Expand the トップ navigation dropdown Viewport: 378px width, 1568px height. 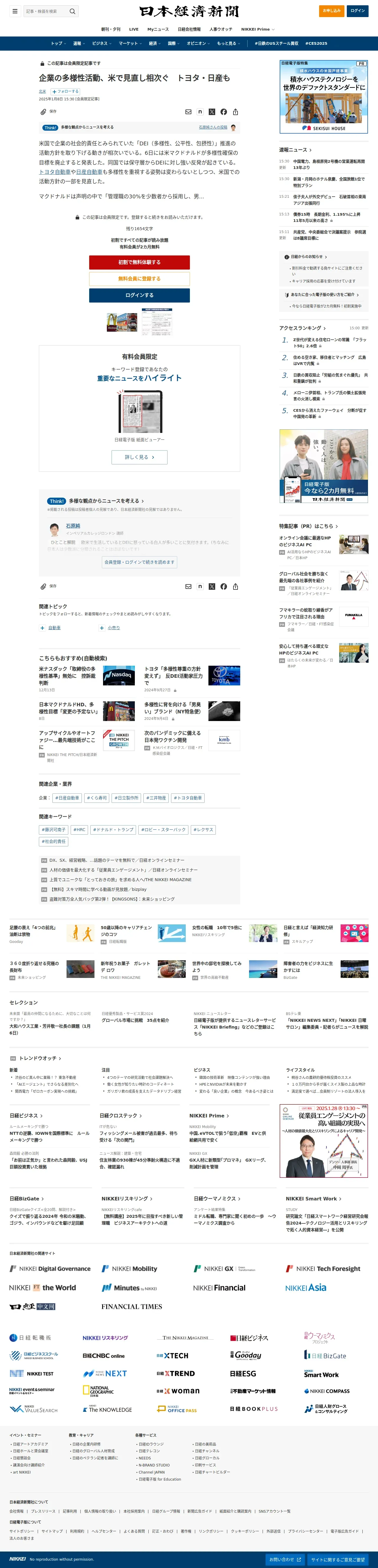pos(58,43)
